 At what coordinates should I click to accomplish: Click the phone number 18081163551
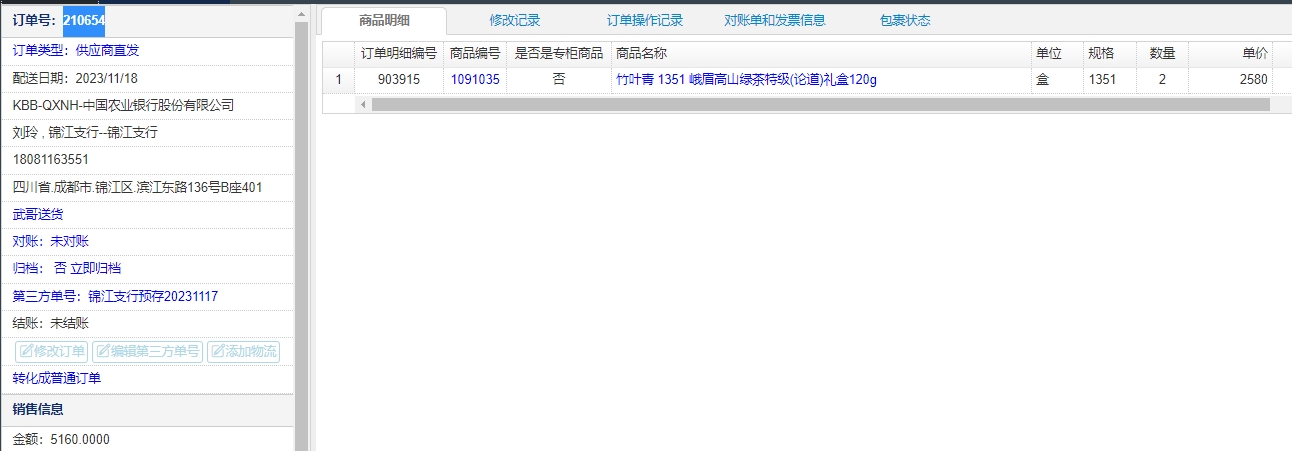[x=51, y=160]
